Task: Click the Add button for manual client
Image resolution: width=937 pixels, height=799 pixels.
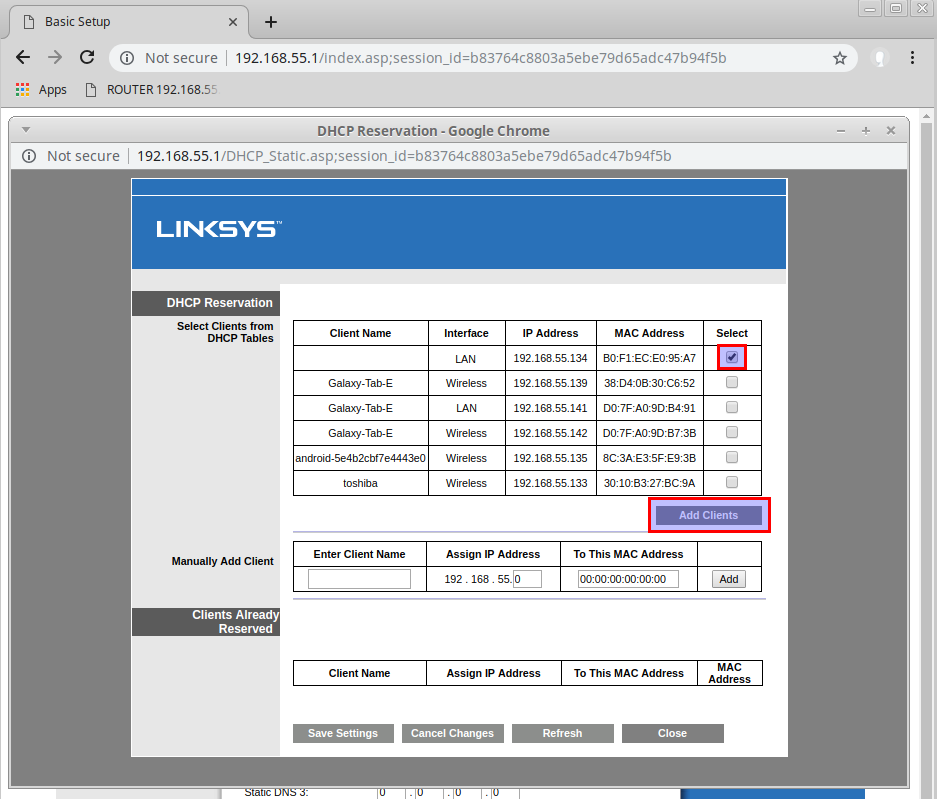Action: (728, 579)
